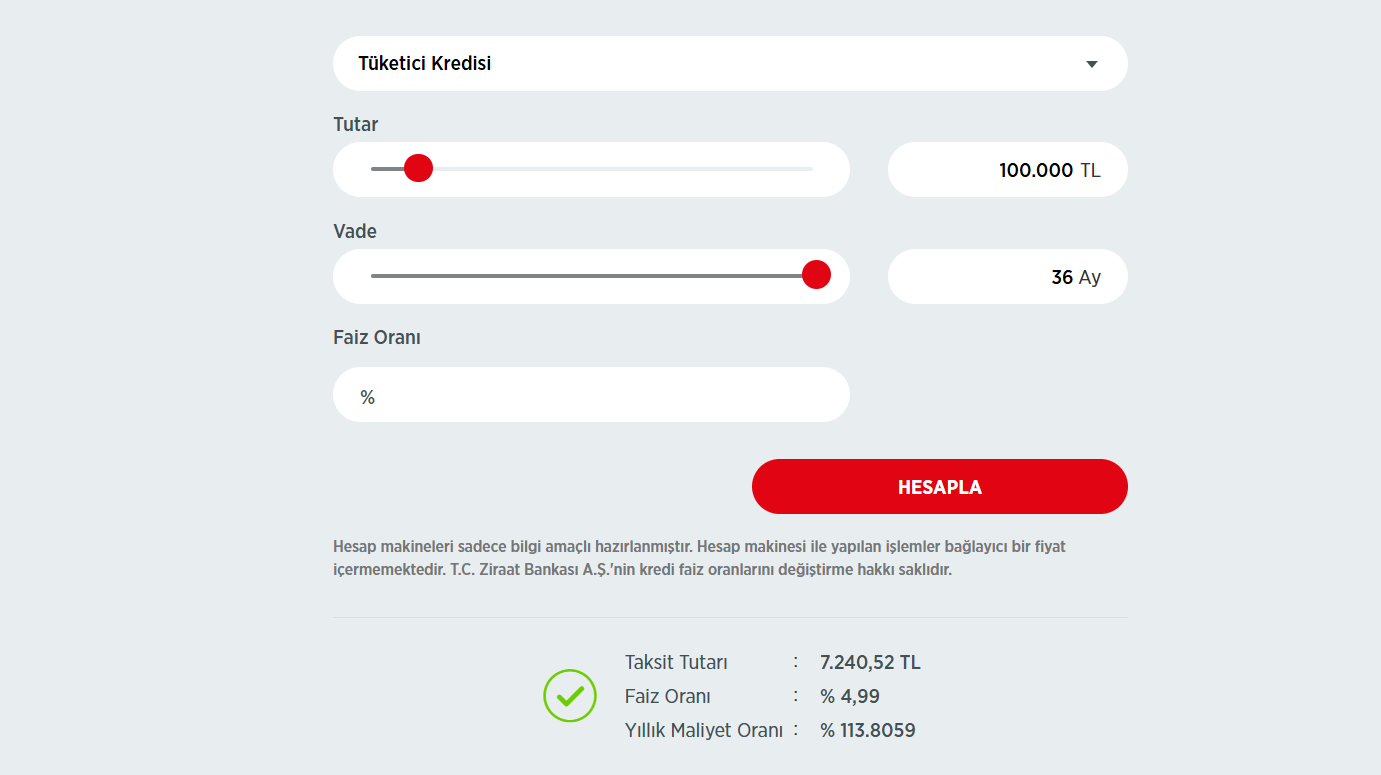Click the middle of the Vade slider track
The image size is (1381, 775).
click(592, 275)
